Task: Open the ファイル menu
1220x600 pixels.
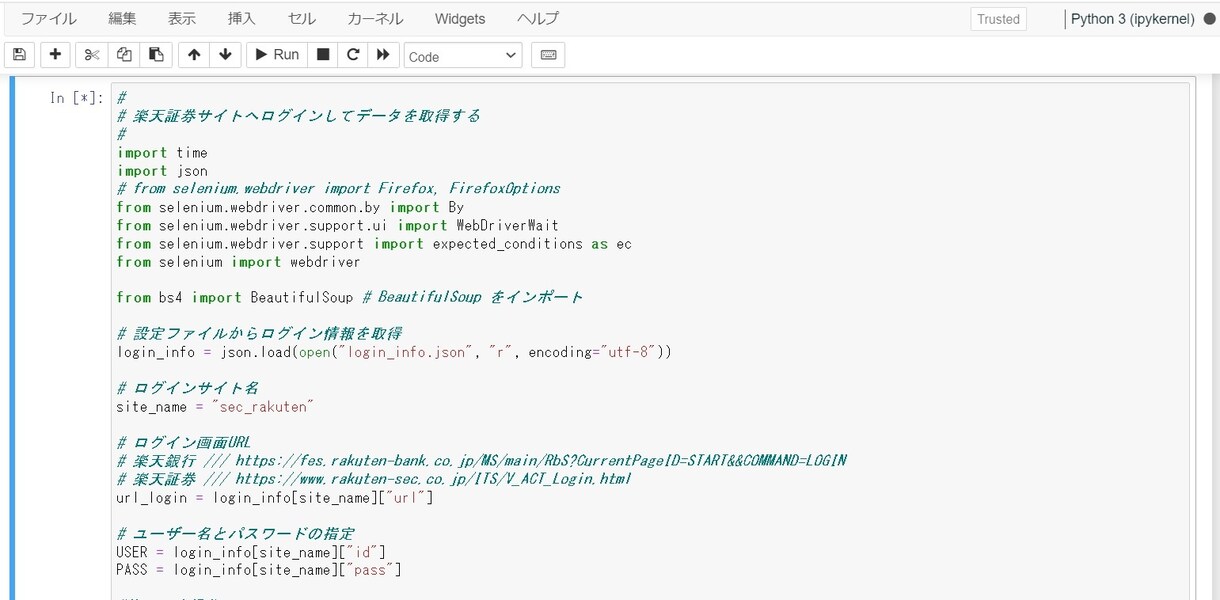Action: (x=49, y=19)
